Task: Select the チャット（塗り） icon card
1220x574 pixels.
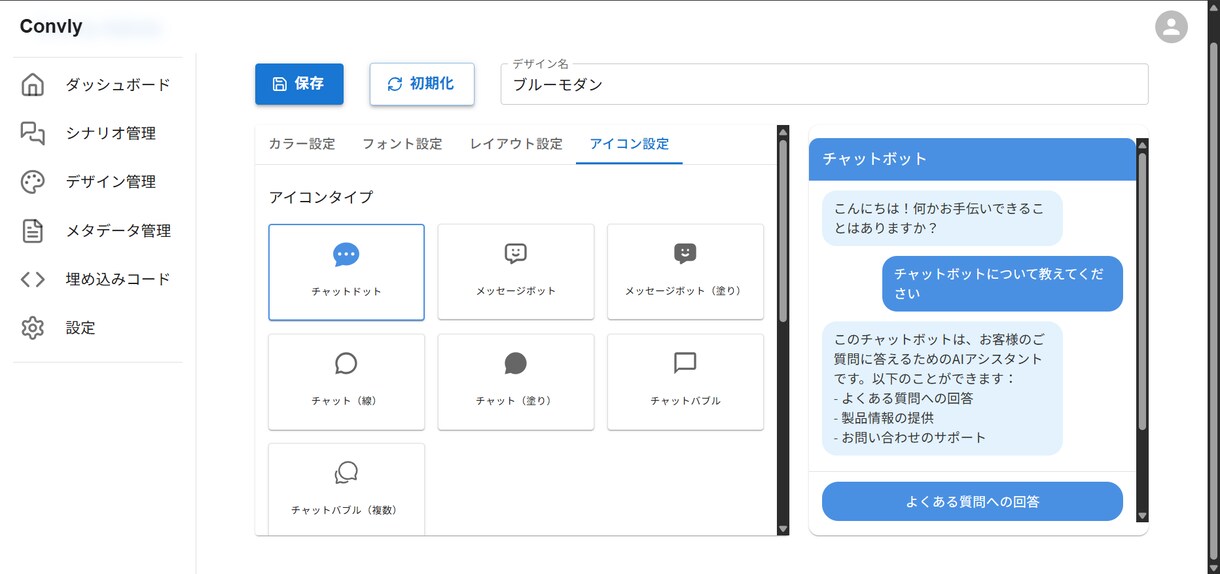Action: pyautogui.click(x=516, y=382)
